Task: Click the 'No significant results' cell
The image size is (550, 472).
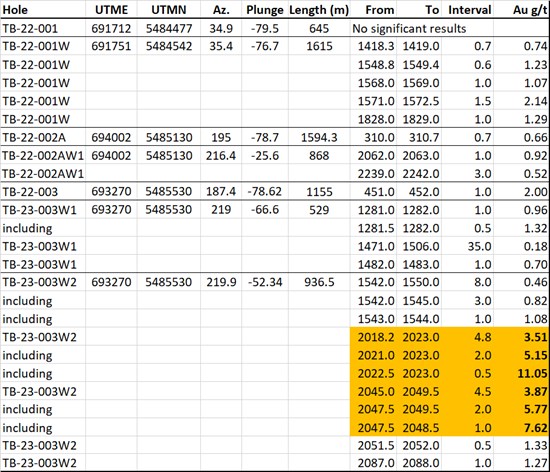Action: (409, 28)
